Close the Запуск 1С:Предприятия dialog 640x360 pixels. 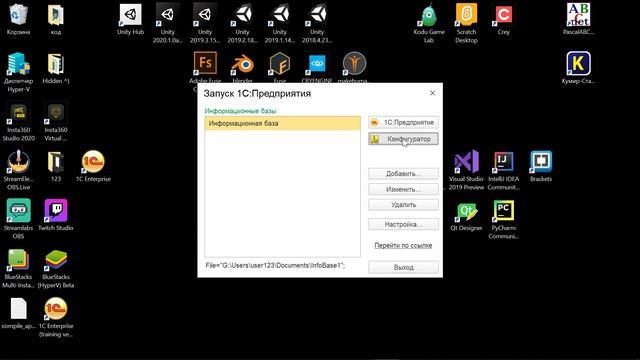pos(433,93)
